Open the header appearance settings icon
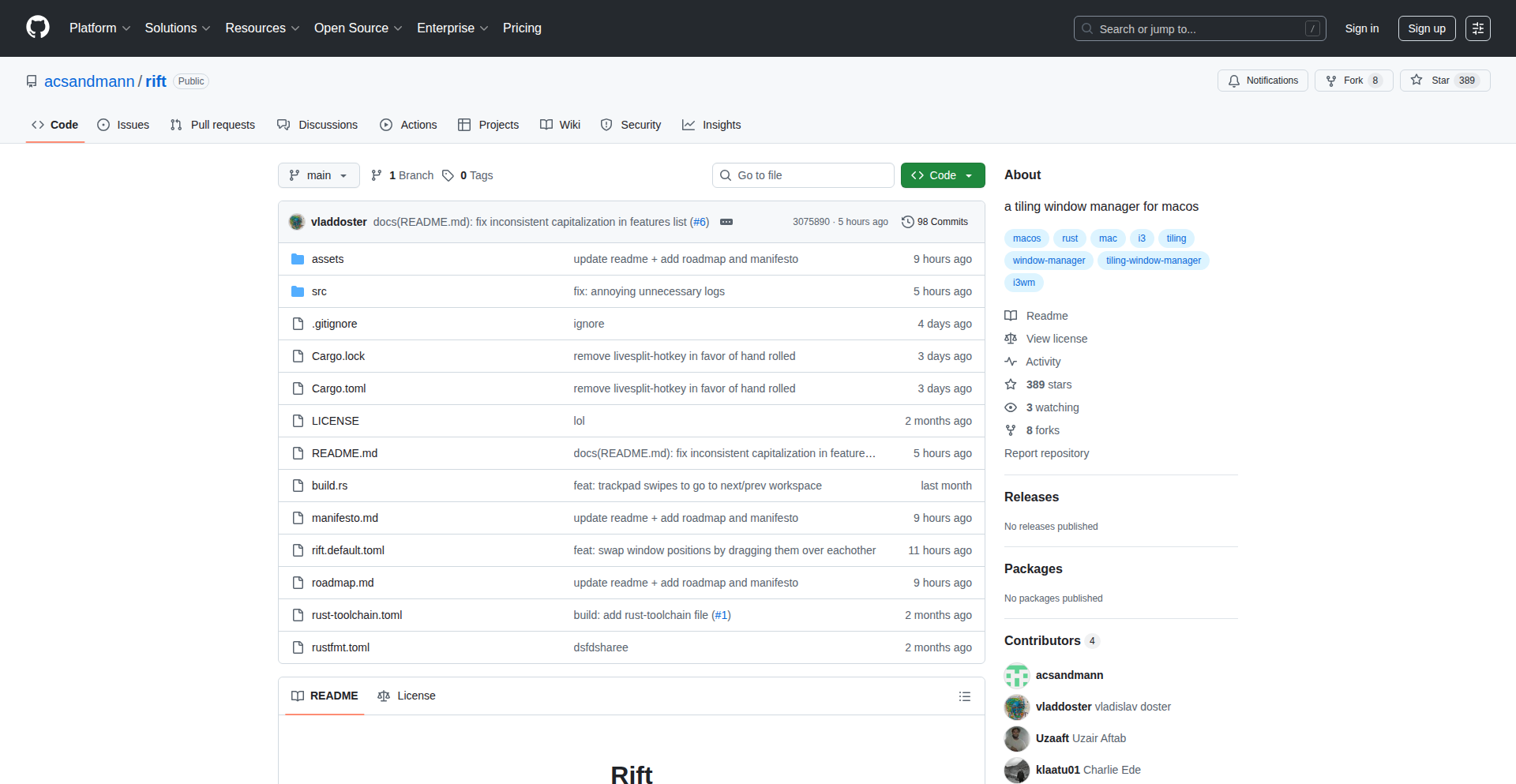The image size is (1516, 784). pyautogui.click(x=1477, y=28)
